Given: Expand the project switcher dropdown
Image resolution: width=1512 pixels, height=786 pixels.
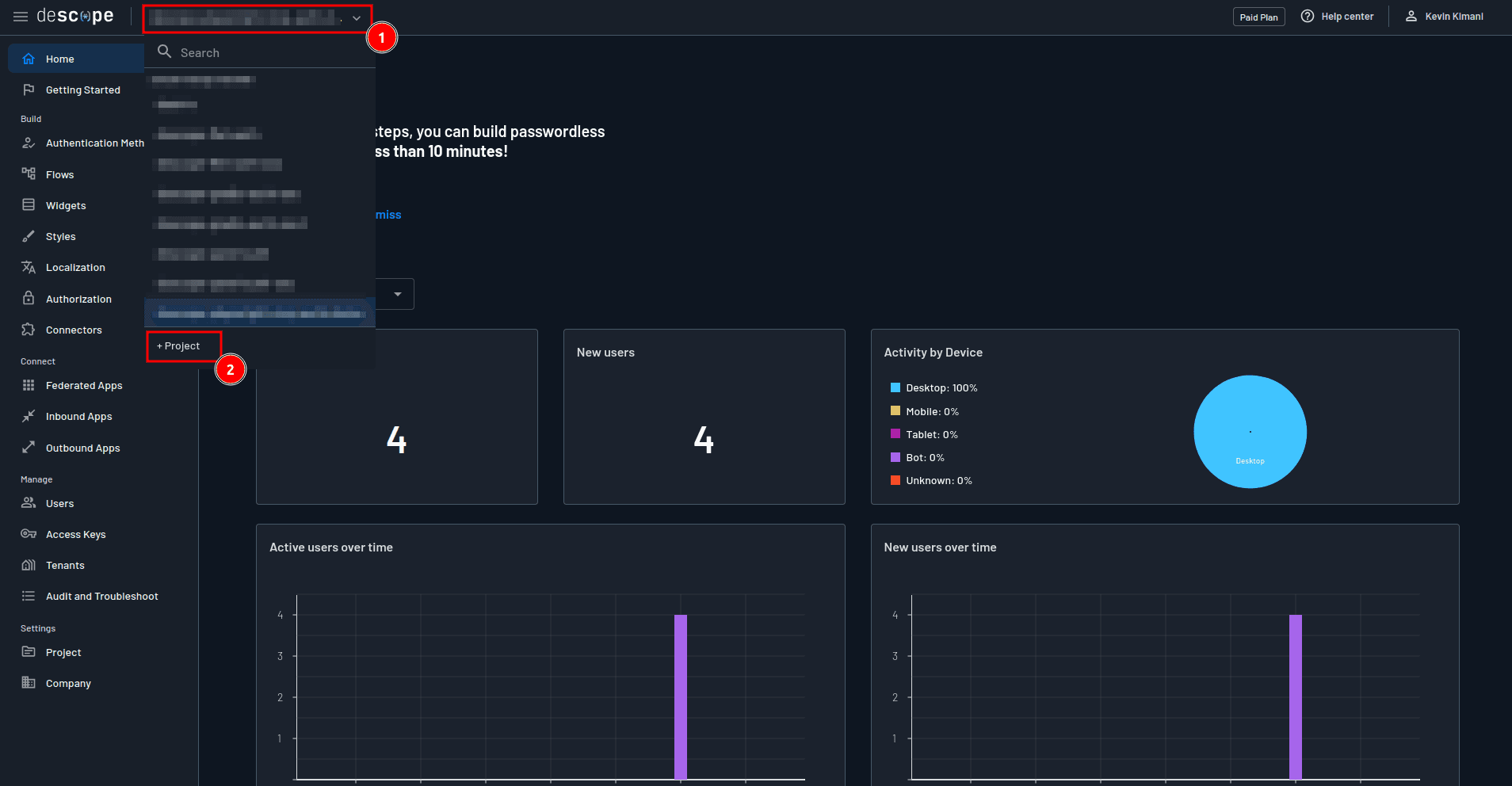Looking at the screenshot, I should click(x=355, y=17).
